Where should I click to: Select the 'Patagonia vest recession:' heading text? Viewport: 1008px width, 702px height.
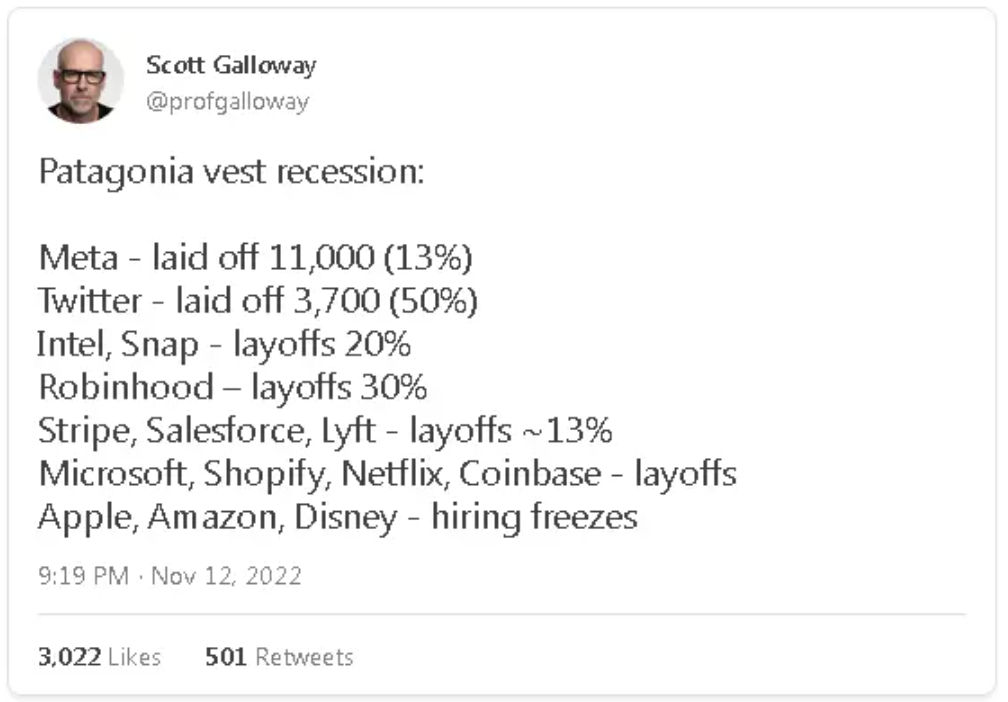232,171
